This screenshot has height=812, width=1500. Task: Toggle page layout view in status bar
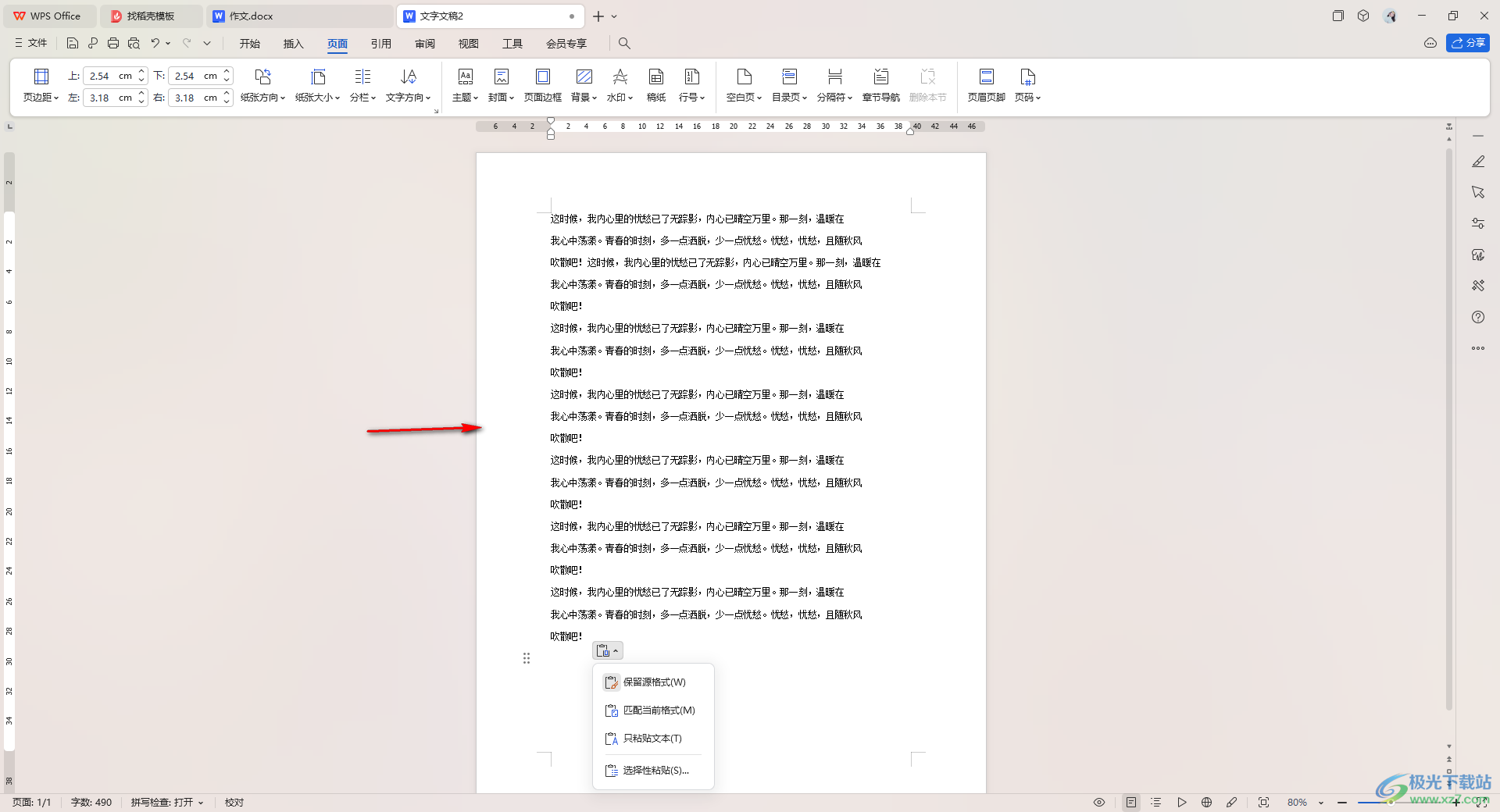point(1131,803)
